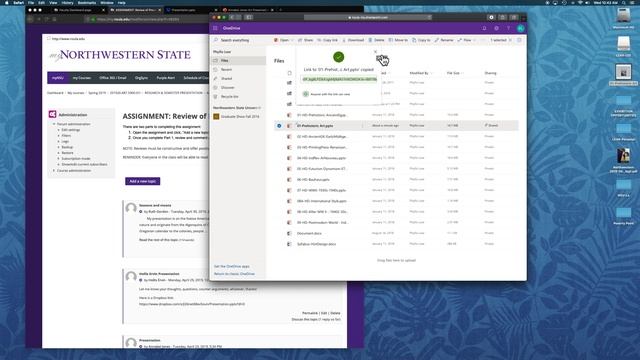Uncheck the selected 01-Prehistoric Art.pptx row

[x=279, y=126]
